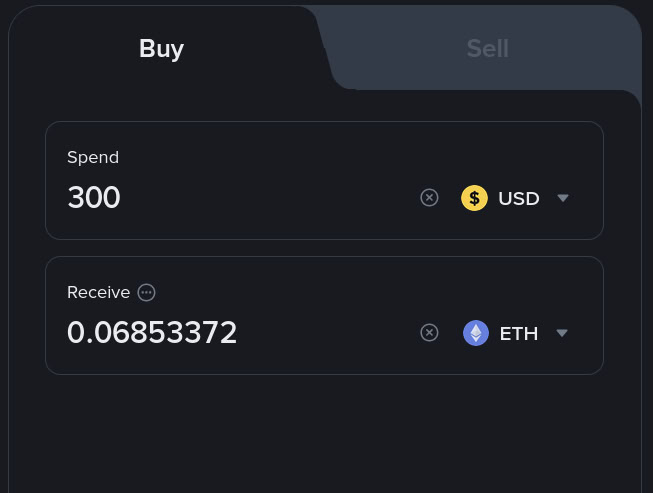
Task: Click the yellow USD dollar coin icon
Action: [x=474, y=198]
